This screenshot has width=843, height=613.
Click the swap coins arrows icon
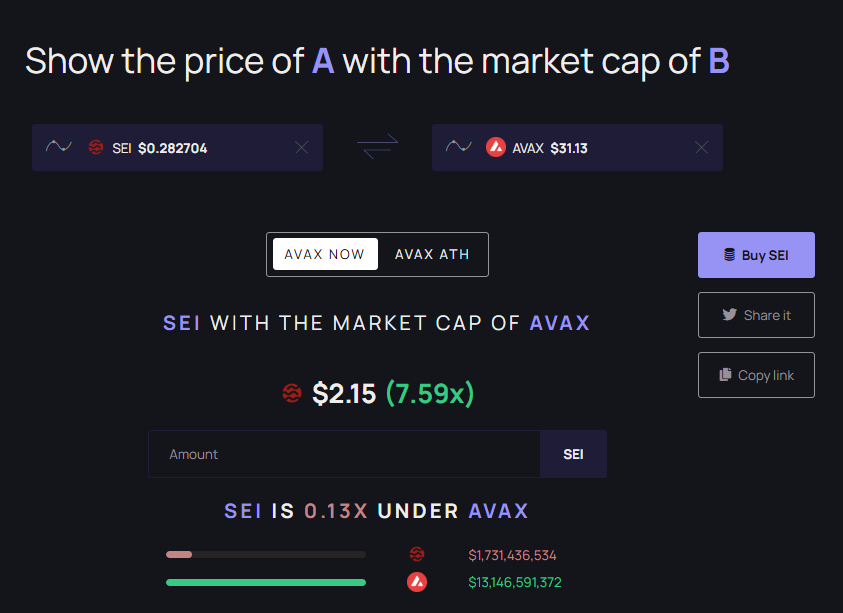point(377,146)
